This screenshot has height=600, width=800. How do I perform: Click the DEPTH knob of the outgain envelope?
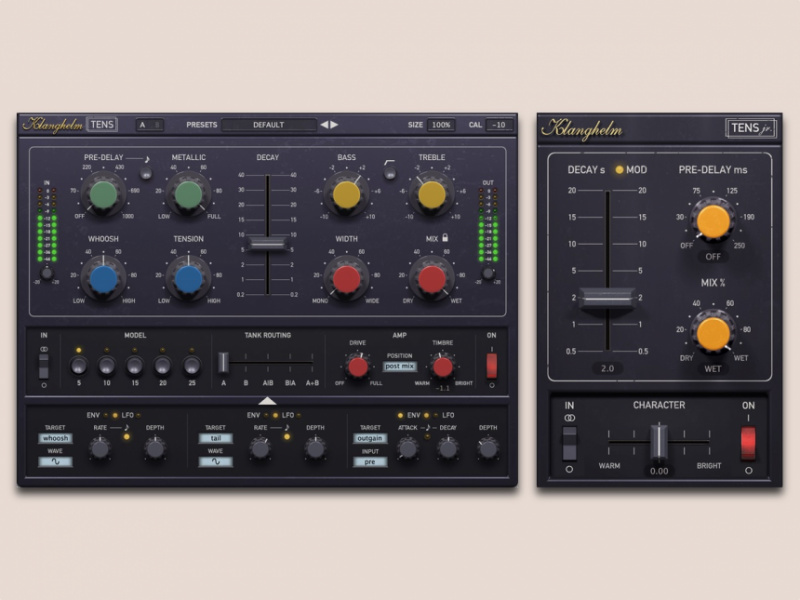(488, 449)
